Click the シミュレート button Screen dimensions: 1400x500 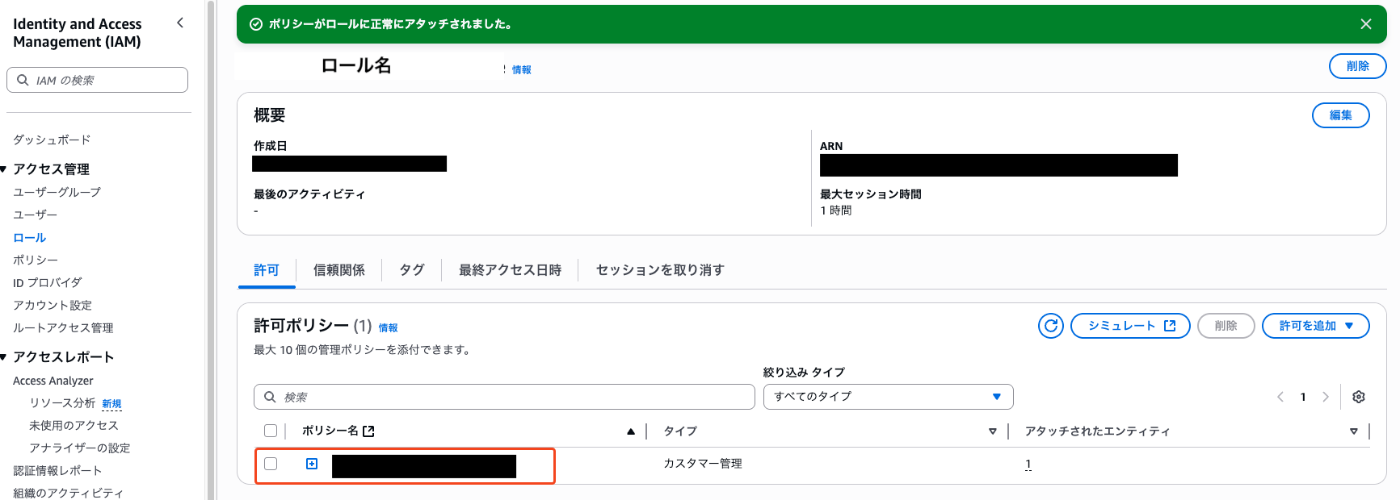1130,326
